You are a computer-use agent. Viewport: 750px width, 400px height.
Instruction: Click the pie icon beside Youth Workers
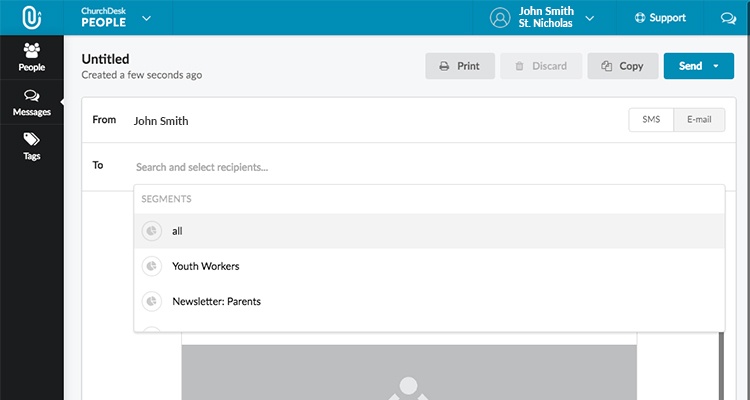click(x=152, y=266)
